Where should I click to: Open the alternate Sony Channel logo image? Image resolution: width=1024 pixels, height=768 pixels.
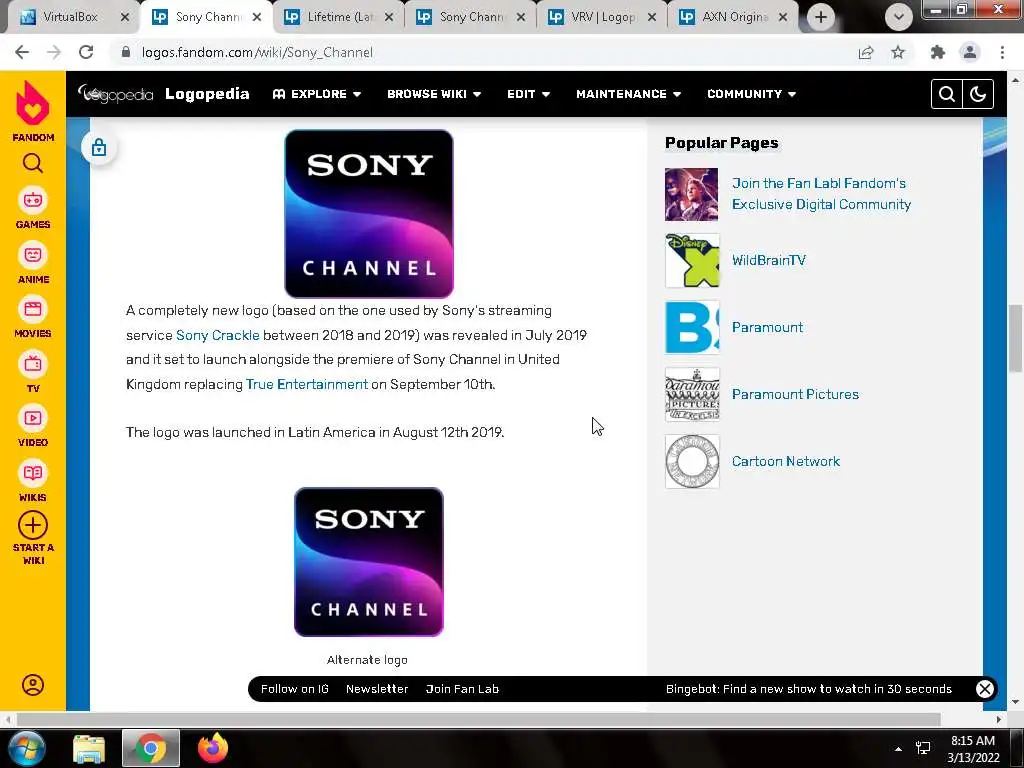click(369, 562)
